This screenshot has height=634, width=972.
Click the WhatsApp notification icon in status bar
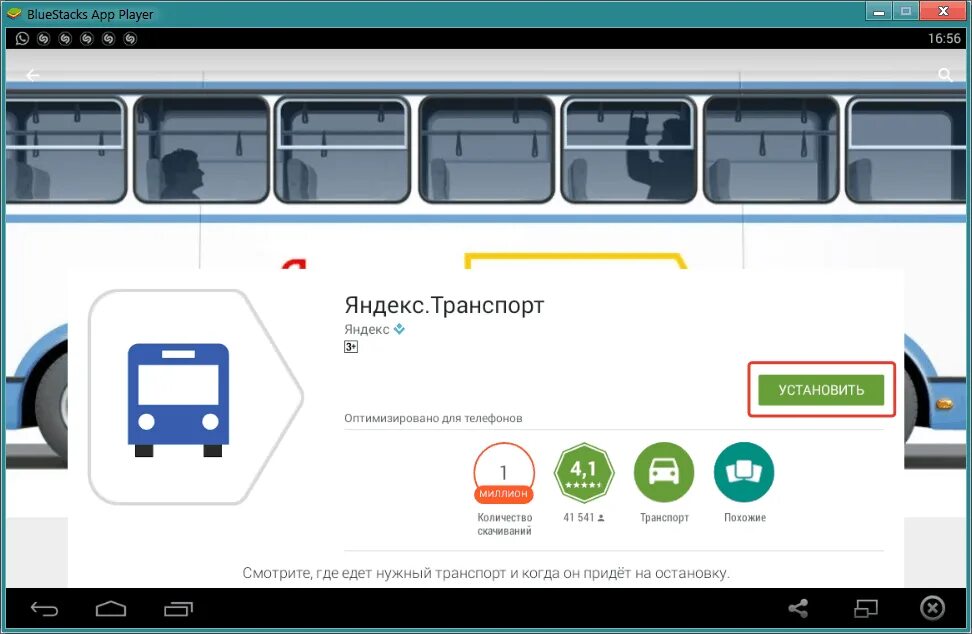click(22, 38)
